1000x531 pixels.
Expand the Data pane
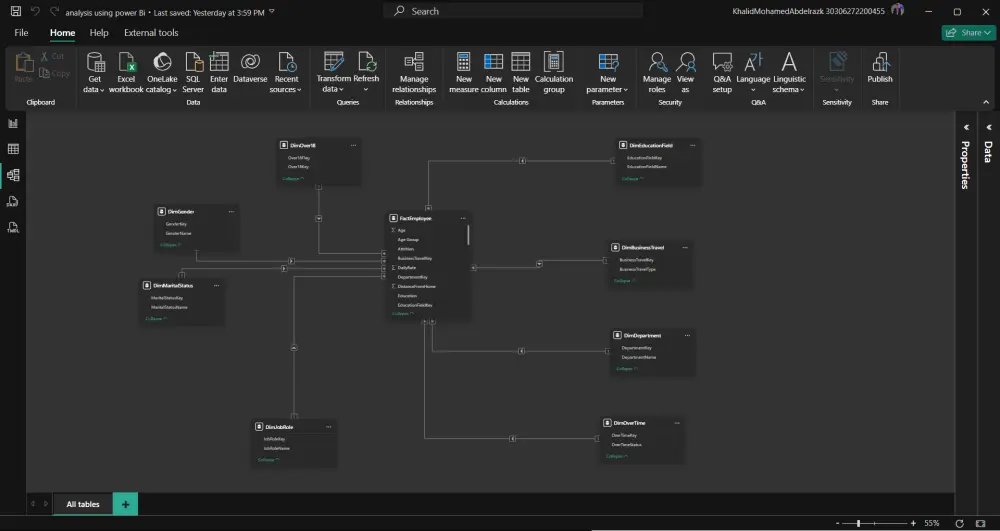click(x=989, y=127)
